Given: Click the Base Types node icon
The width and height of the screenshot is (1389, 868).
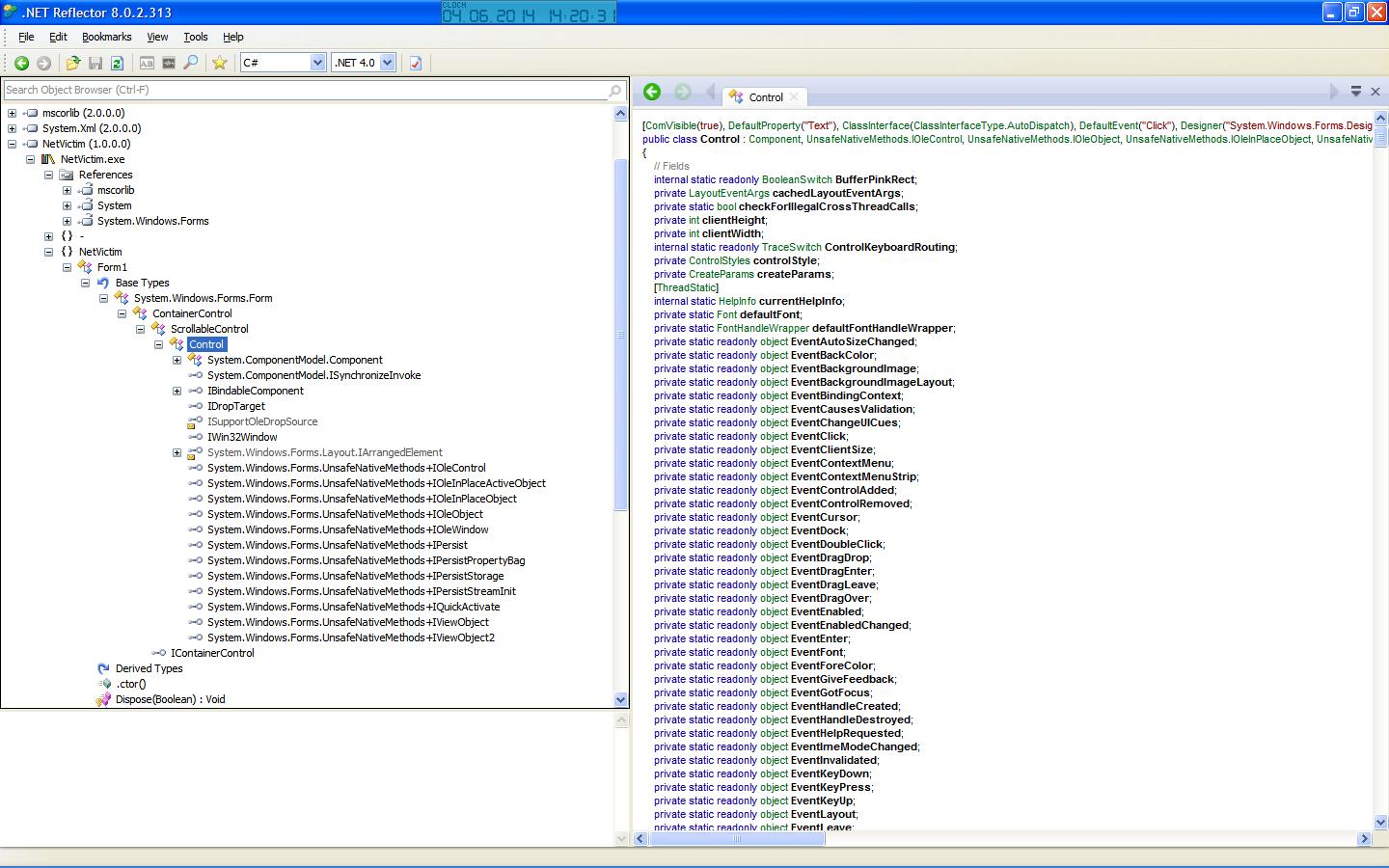Looking at the screenshot, I should coord(103,283).
